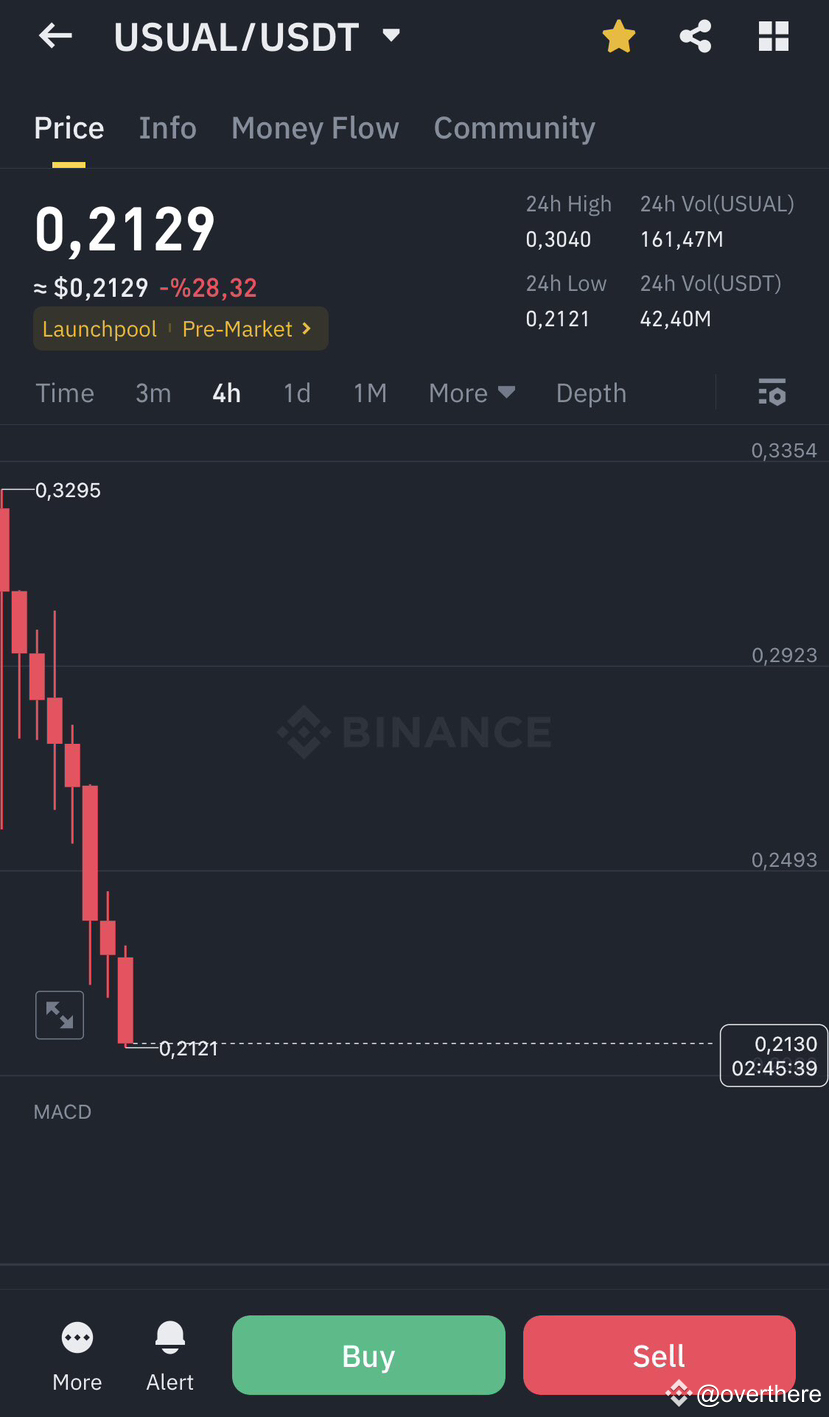Open the Money Flow tab
Viewport: 829px width, 1417px height.
pos(314,128)
